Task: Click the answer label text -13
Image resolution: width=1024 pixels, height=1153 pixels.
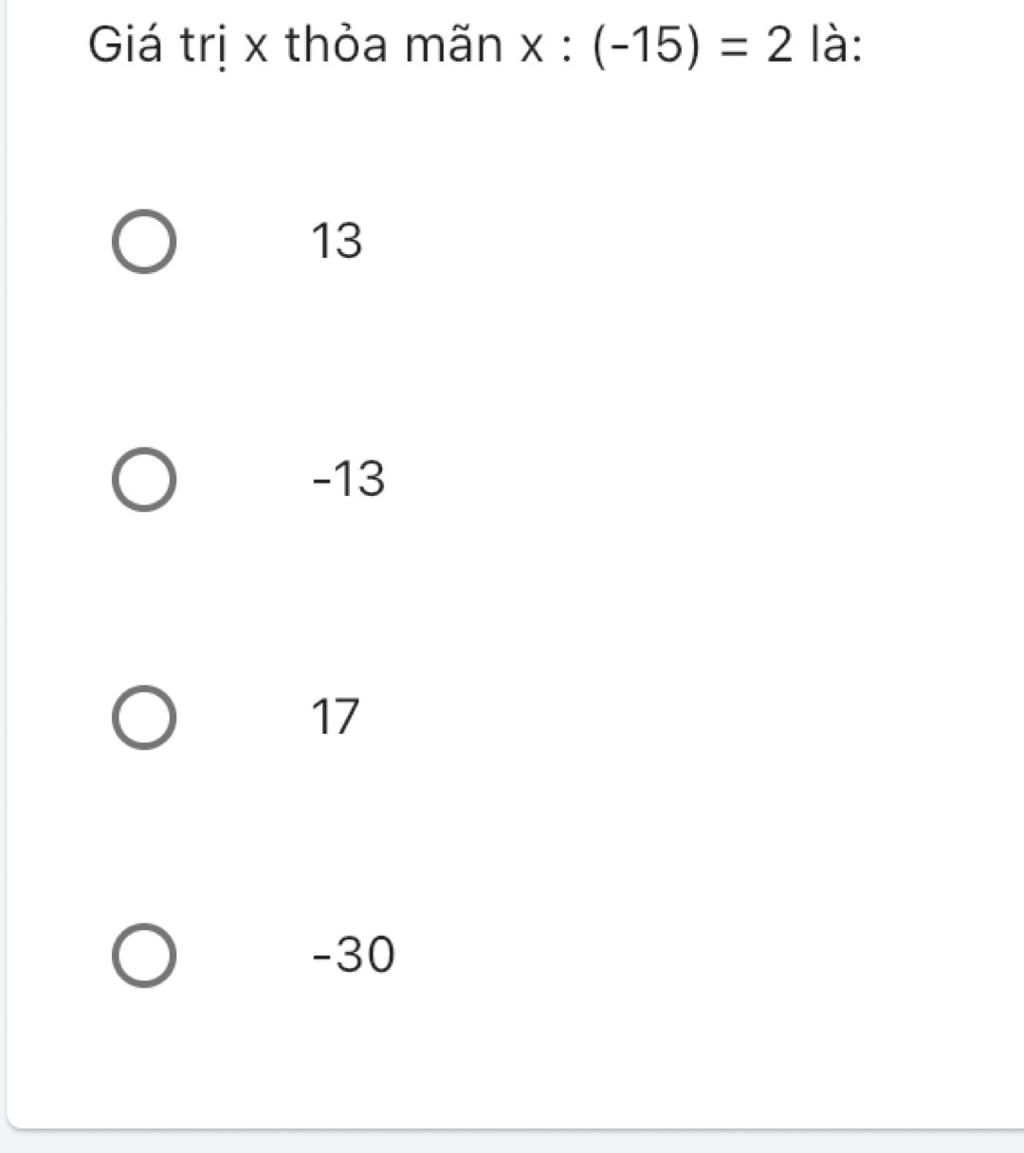Action: click(348, 479)
